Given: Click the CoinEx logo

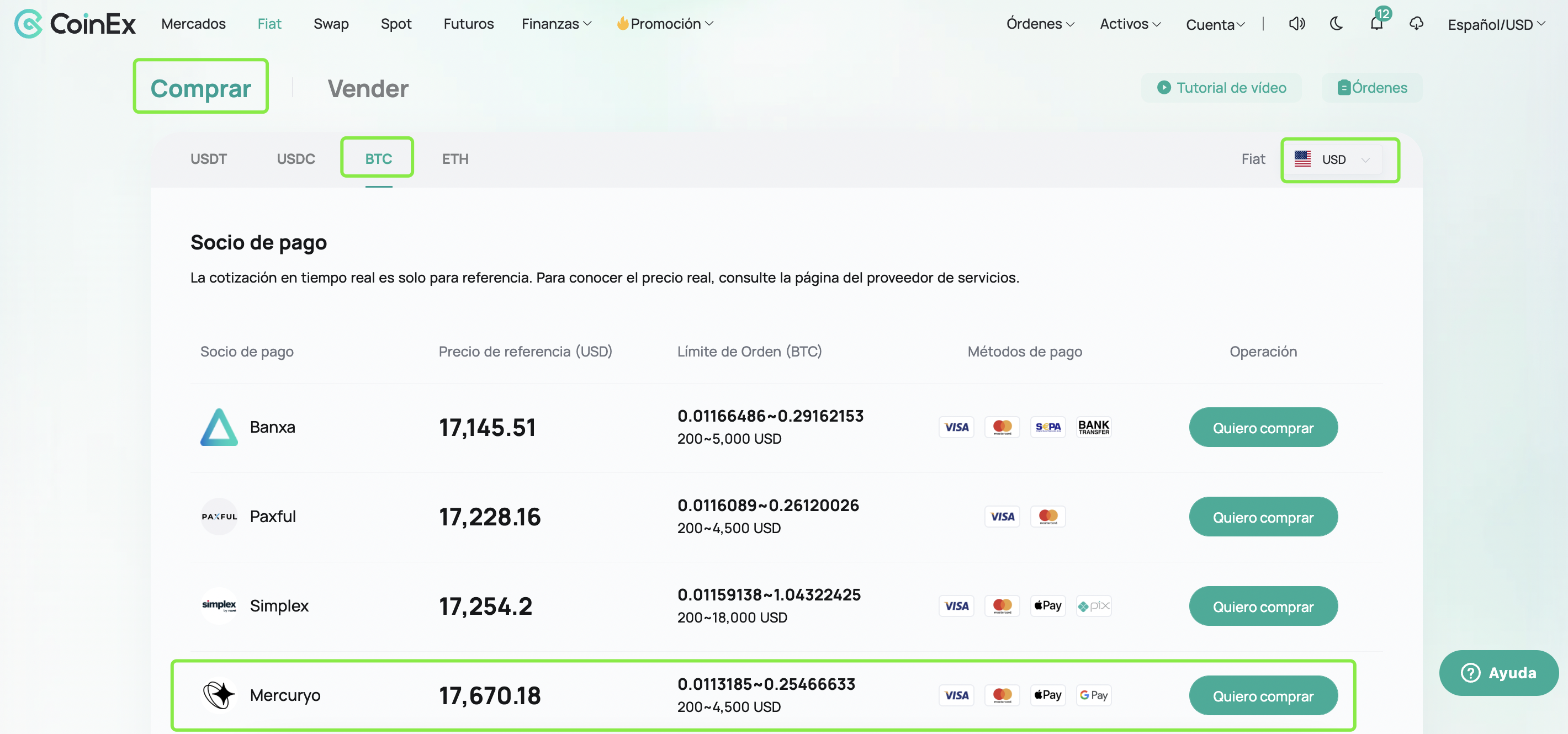Looking at the screenshot, I should click(x=75, y=24).
